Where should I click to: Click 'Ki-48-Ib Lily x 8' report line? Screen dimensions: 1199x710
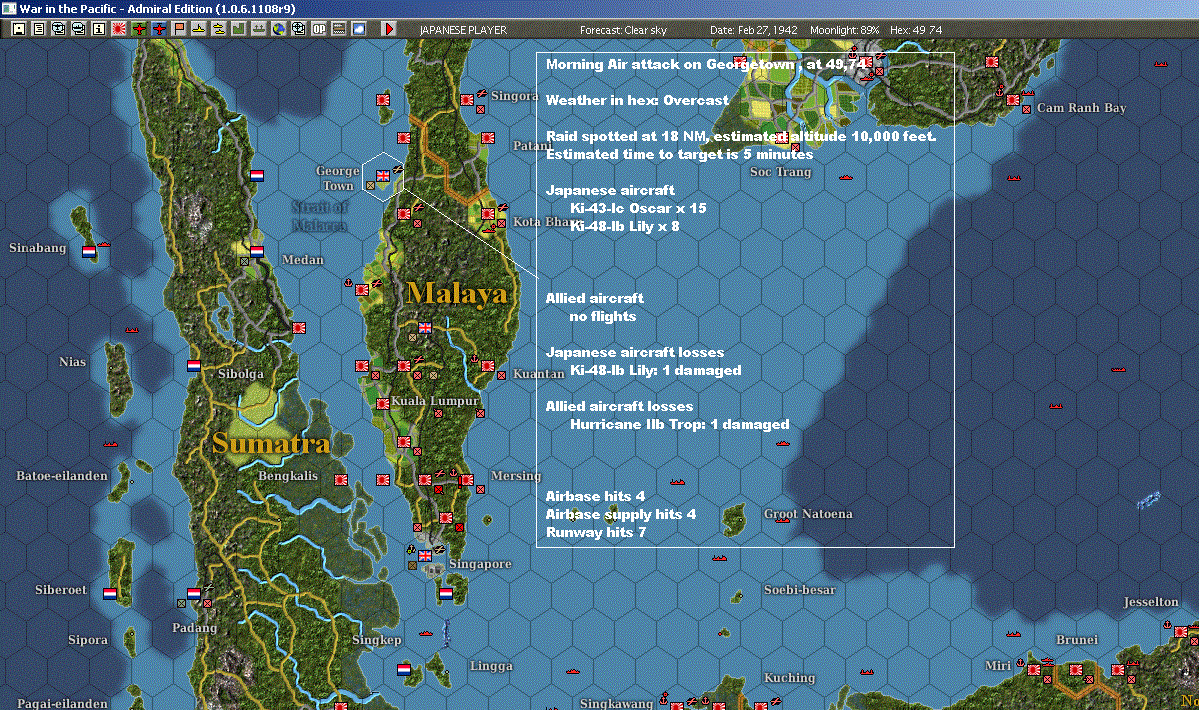click(625, 226)
